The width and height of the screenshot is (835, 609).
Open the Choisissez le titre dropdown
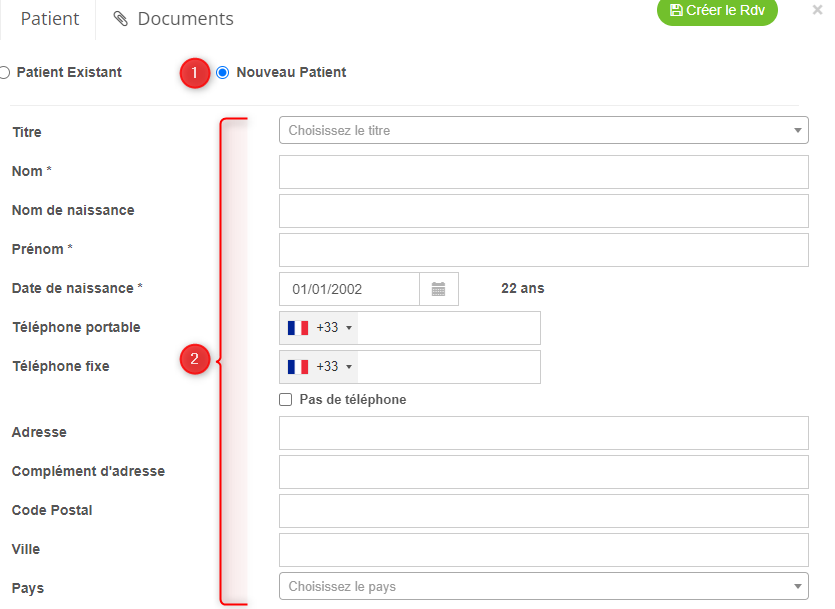coord(543,130)
